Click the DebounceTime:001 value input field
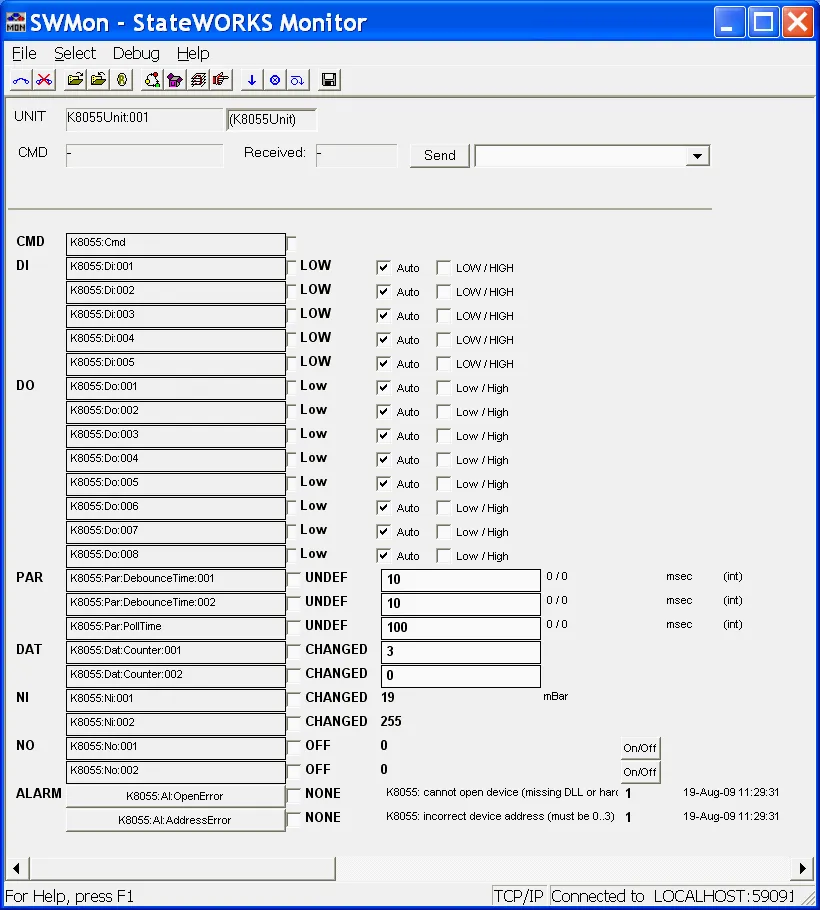 click(460, 579)
